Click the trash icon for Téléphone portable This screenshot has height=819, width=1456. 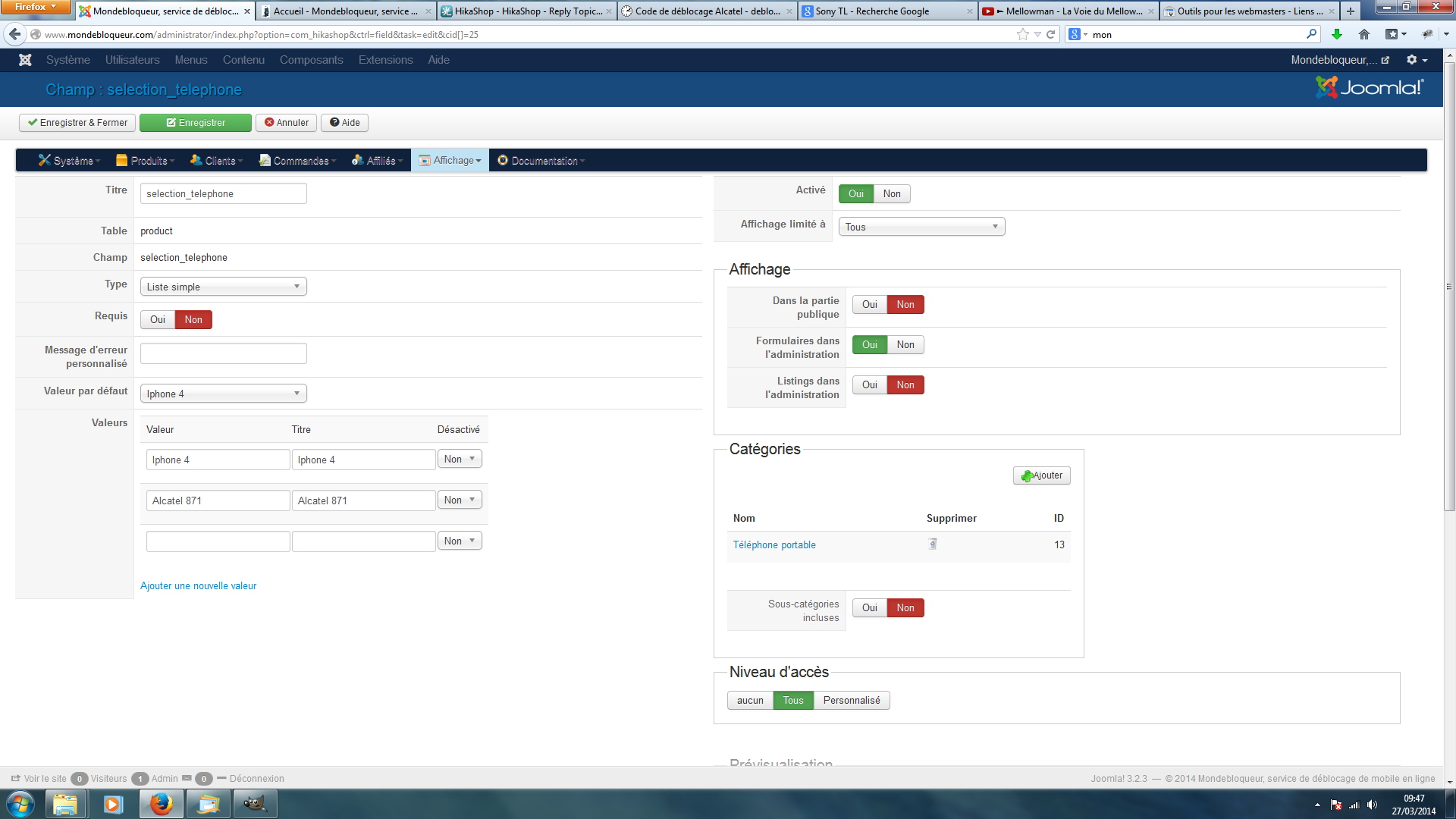point(933,544)
